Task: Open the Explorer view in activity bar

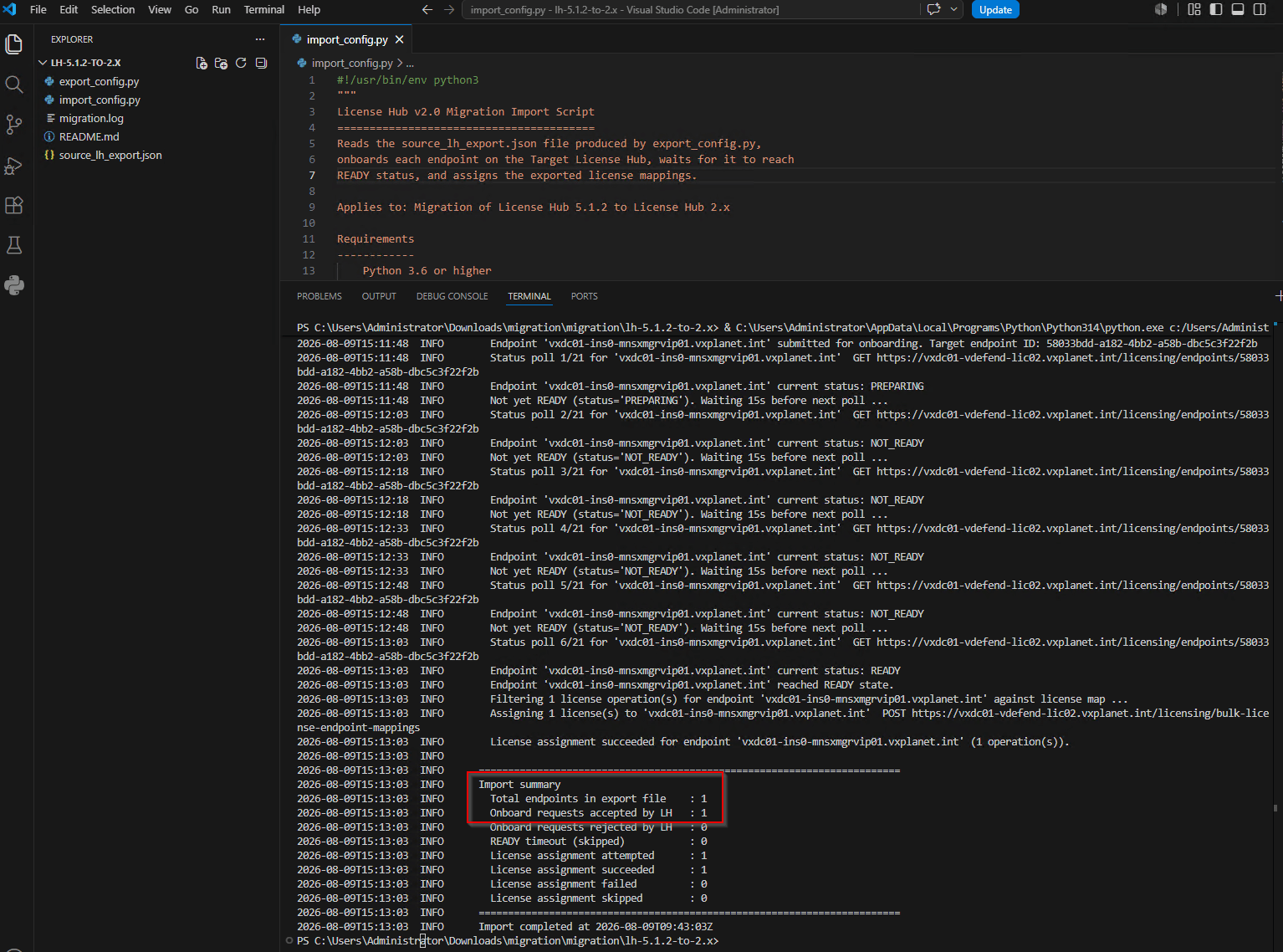Action: [x=14, y=44]
